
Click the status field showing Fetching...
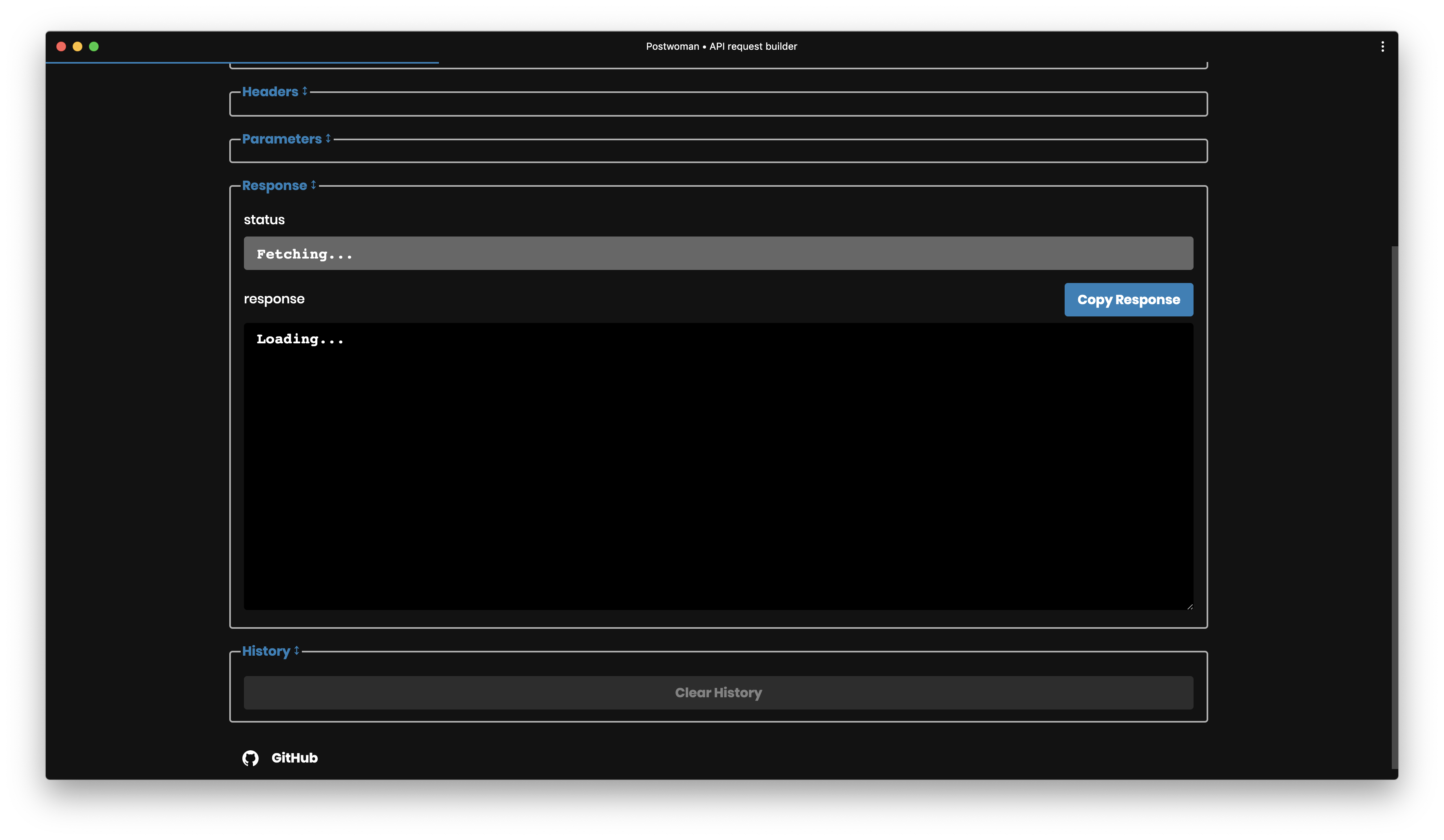tap(718, 253)
